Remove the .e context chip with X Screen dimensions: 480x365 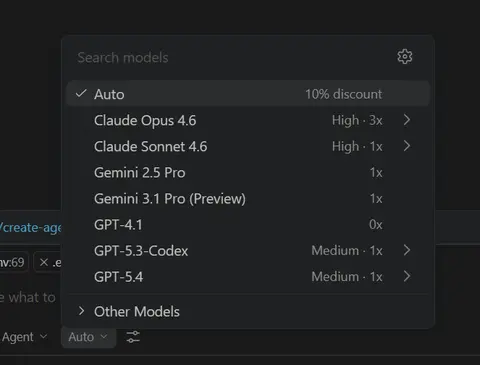pyautogui.click(x=44, y=263)
